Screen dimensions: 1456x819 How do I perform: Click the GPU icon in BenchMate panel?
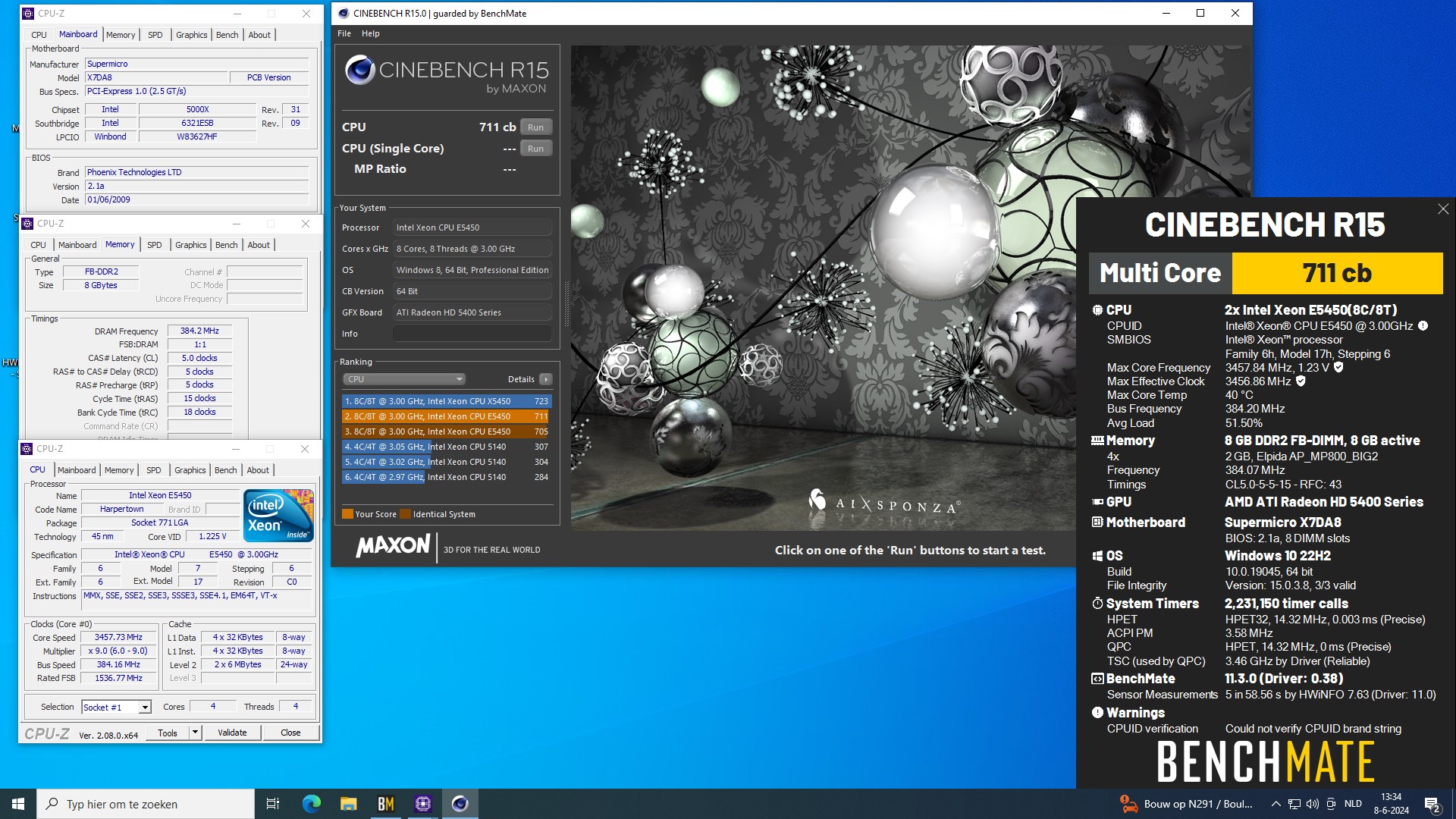[x=1097, y=502]
